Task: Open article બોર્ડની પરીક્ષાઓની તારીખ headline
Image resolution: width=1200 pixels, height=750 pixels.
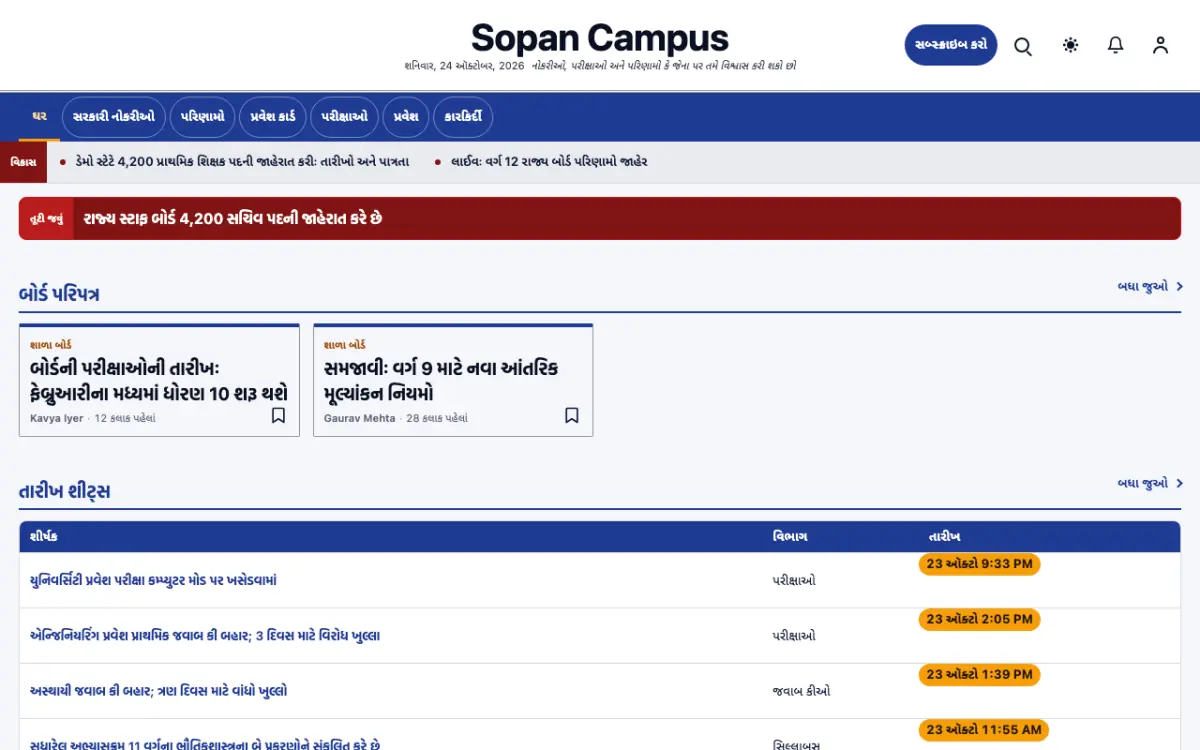Action: pos(159,380)
